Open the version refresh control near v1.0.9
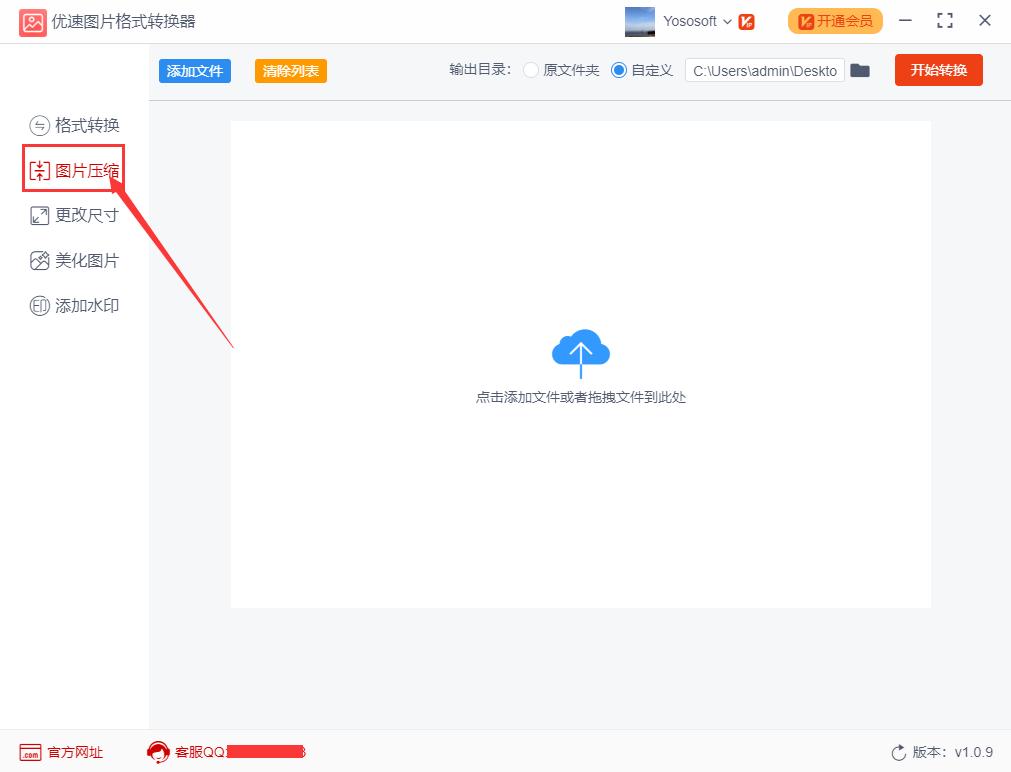The image size is (1011, 772). 898,752
